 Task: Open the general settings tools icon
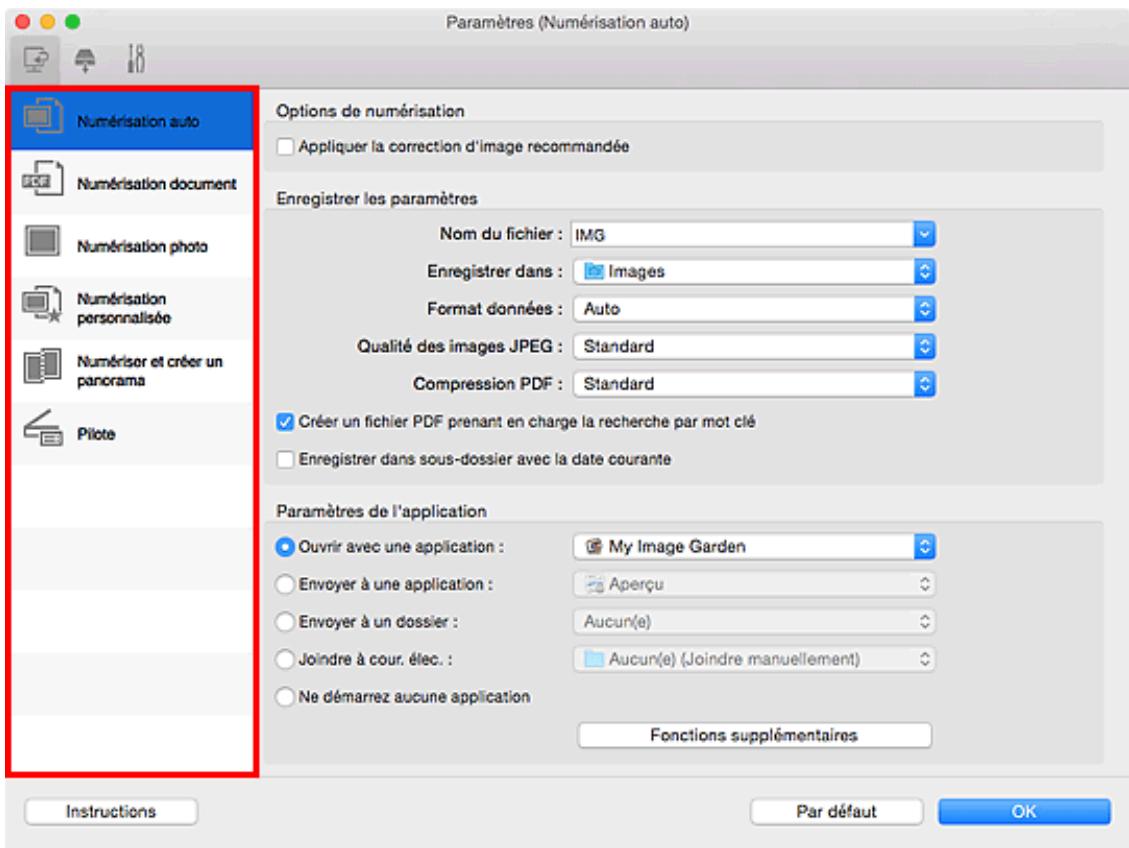tap(135, 59)
